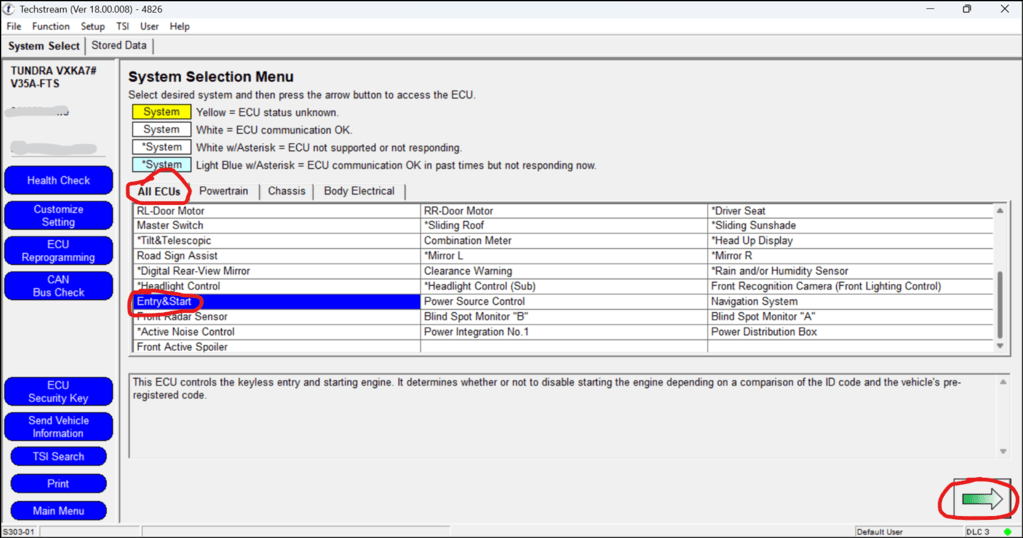Click the description box scroll down arrow
The image size is (1023, 538).
(1003, 451)
